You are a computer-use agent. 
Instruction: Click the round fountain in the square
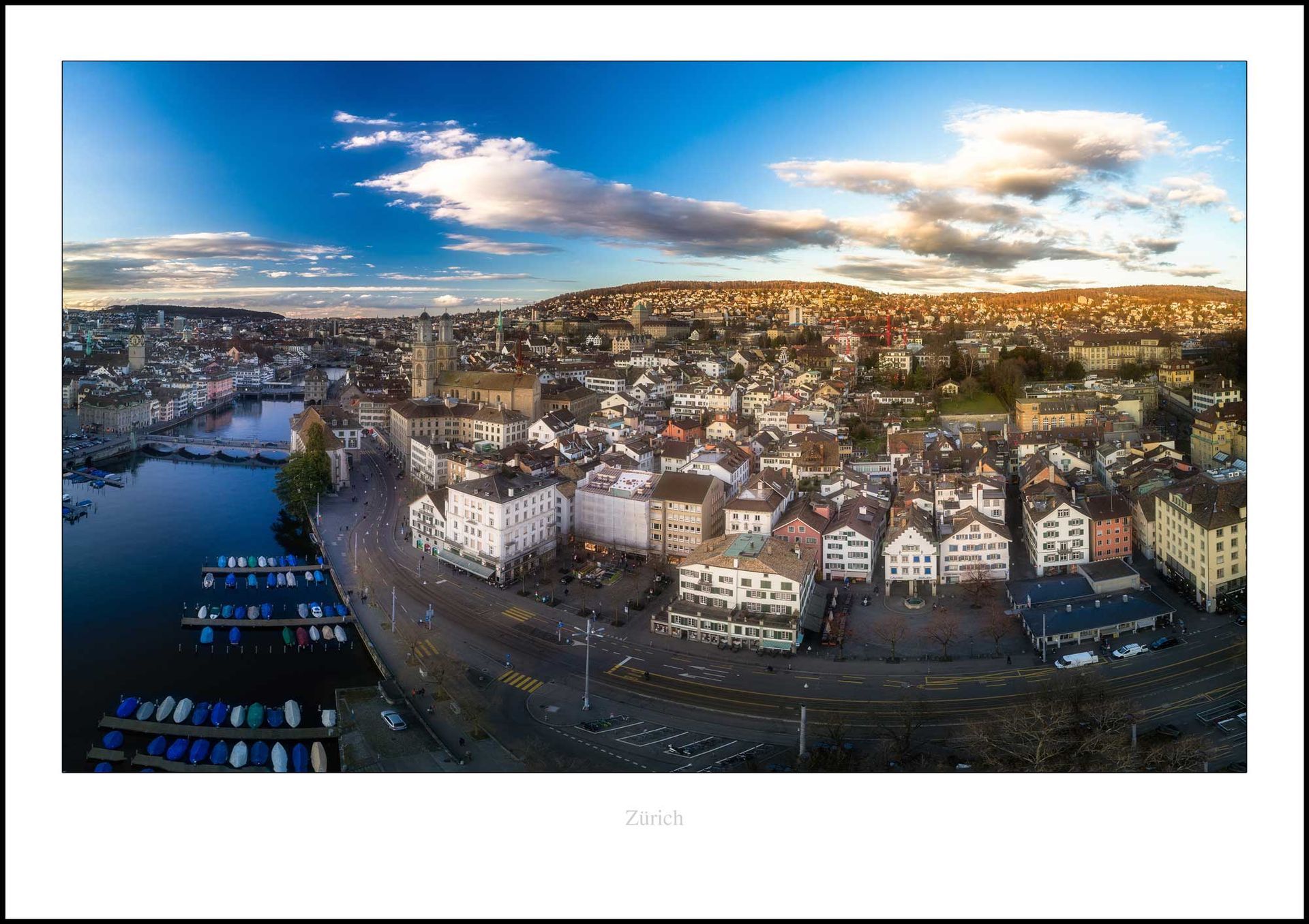pos(914,602)
